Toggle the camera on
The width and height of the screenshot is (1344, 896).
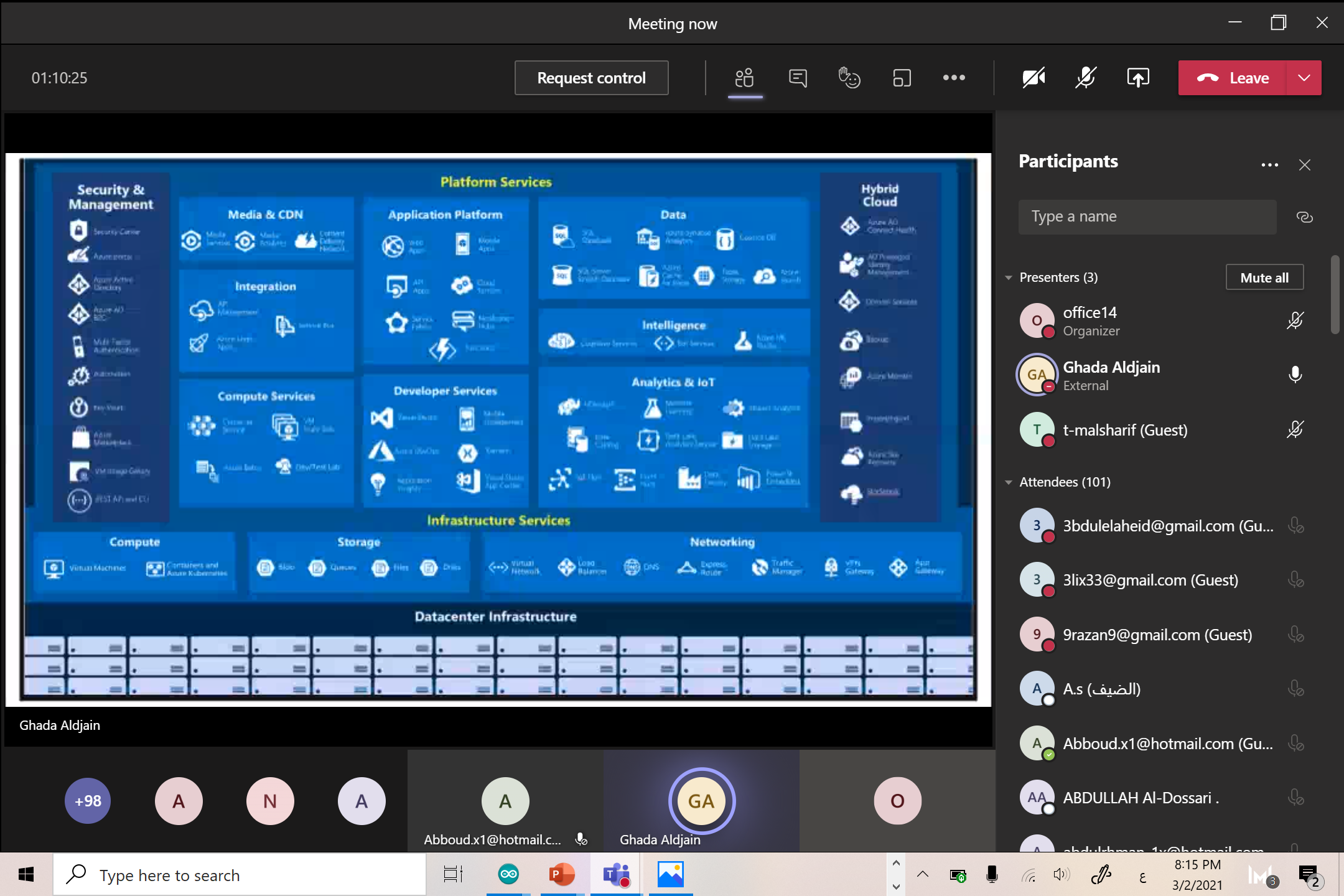1033,78
